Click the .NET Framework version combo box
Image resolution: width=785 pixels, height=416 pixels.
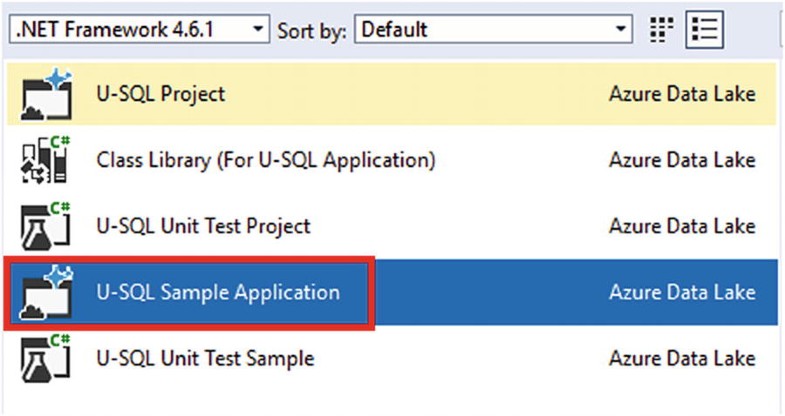pos(139,29)
